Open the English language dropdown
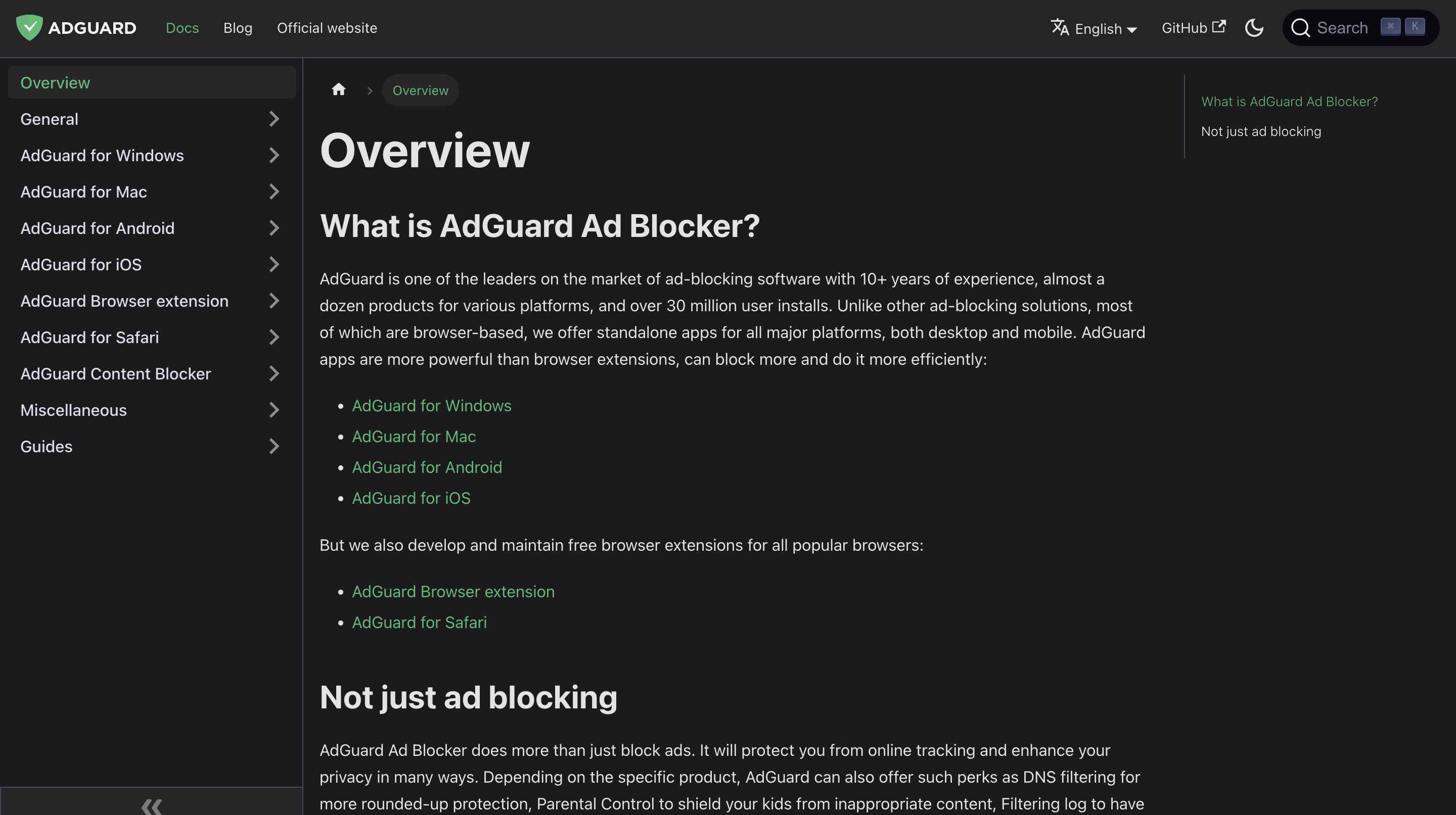The image size is (1456, 815). [x=1094, y=28]
